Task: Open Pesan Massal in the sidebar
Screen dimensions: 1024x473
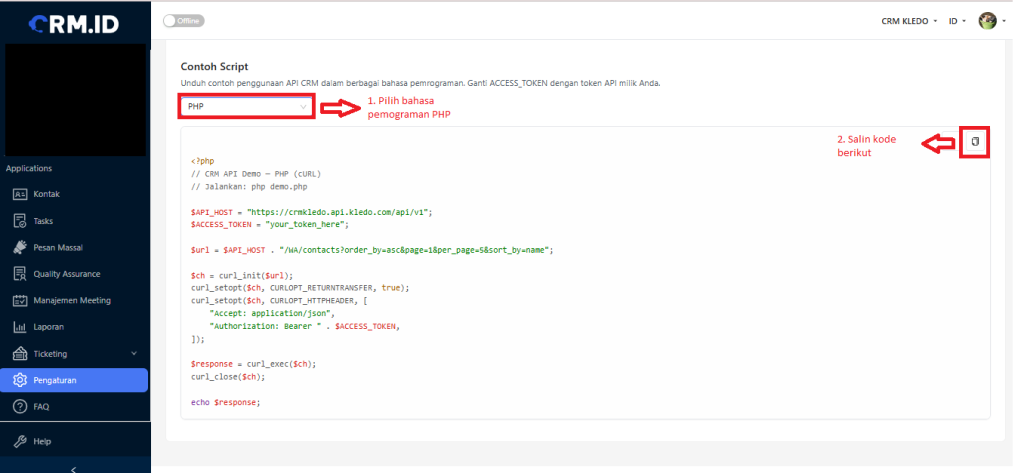Action: click(x=74, y=248)
